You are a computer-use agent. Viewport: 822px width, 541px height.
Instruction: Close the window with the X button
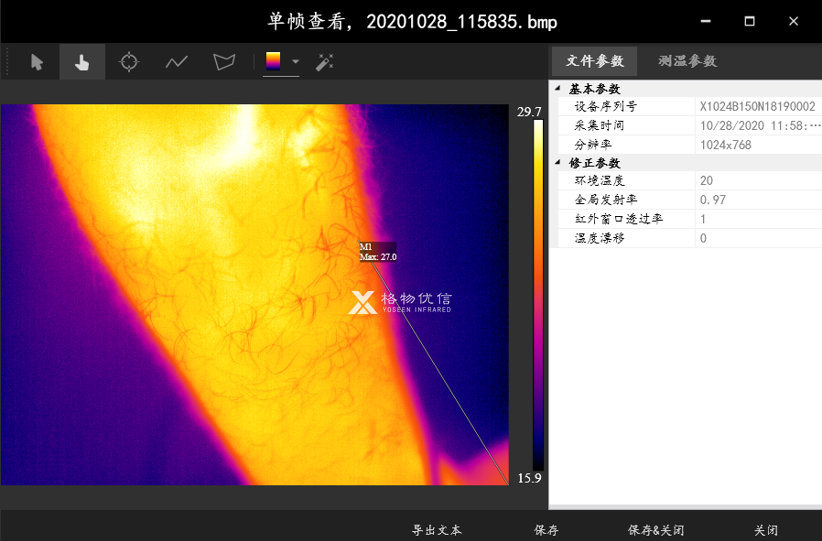(x=793, y=21)
